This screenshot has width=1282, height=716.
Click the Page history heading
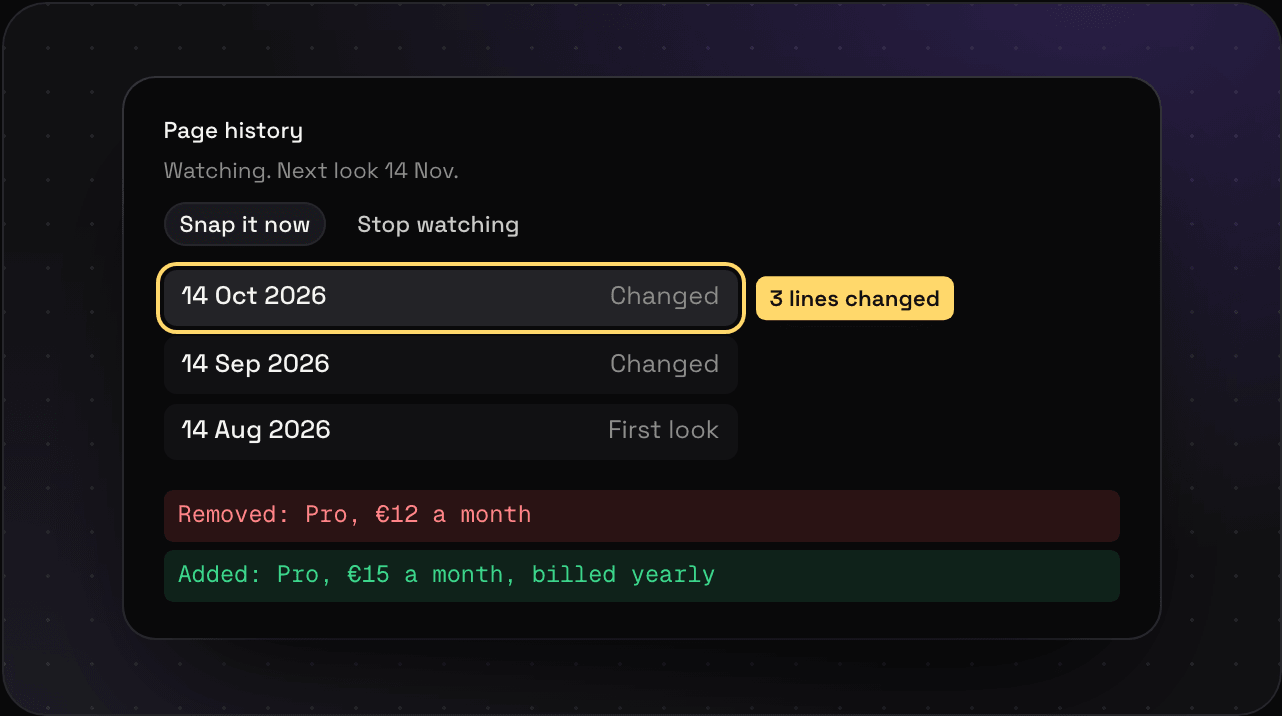click(x=233, y=130)
